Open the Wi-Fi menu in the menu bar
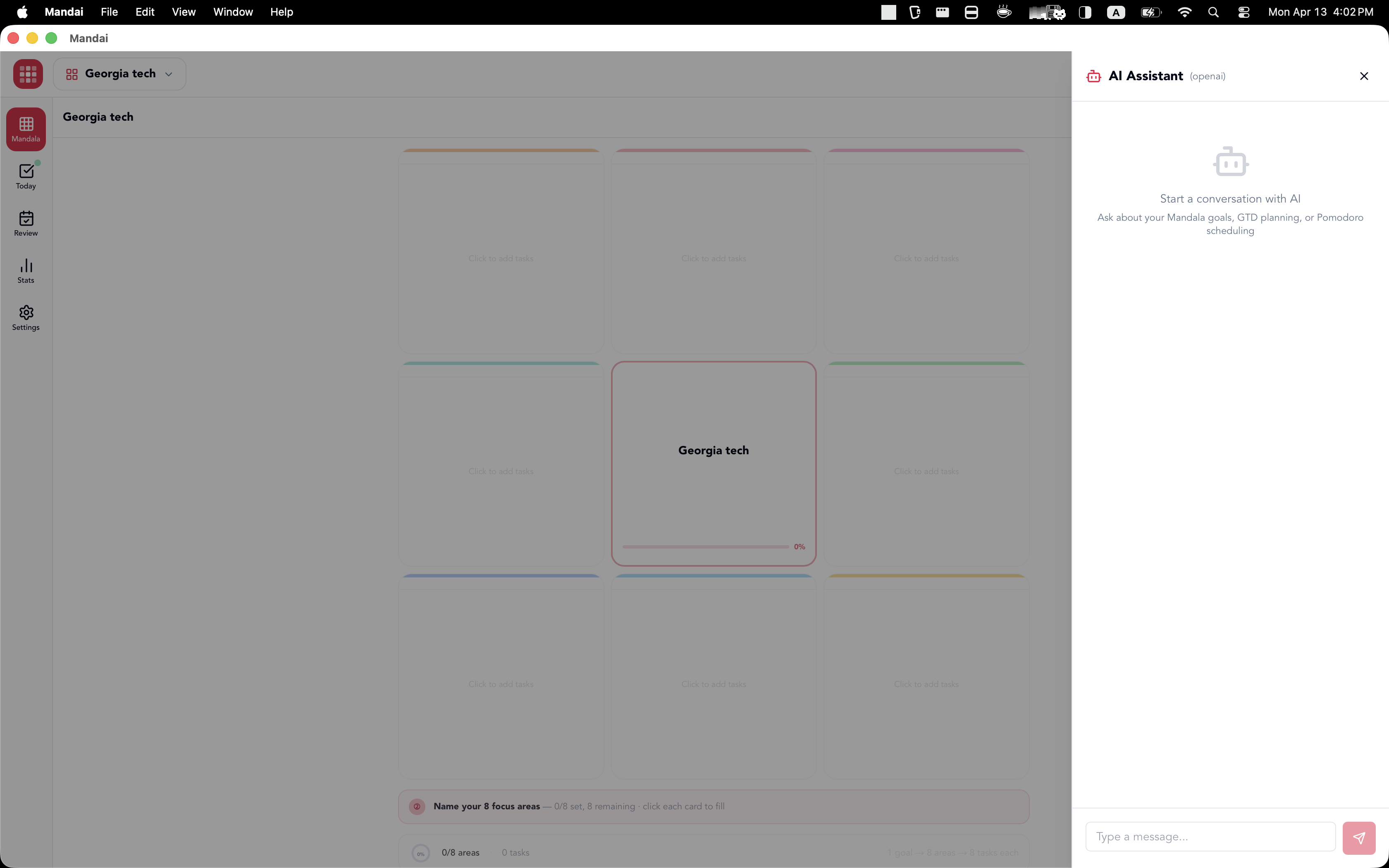Image resolution: width=1389 pixels, height=868 pixels. [1185, 12]
